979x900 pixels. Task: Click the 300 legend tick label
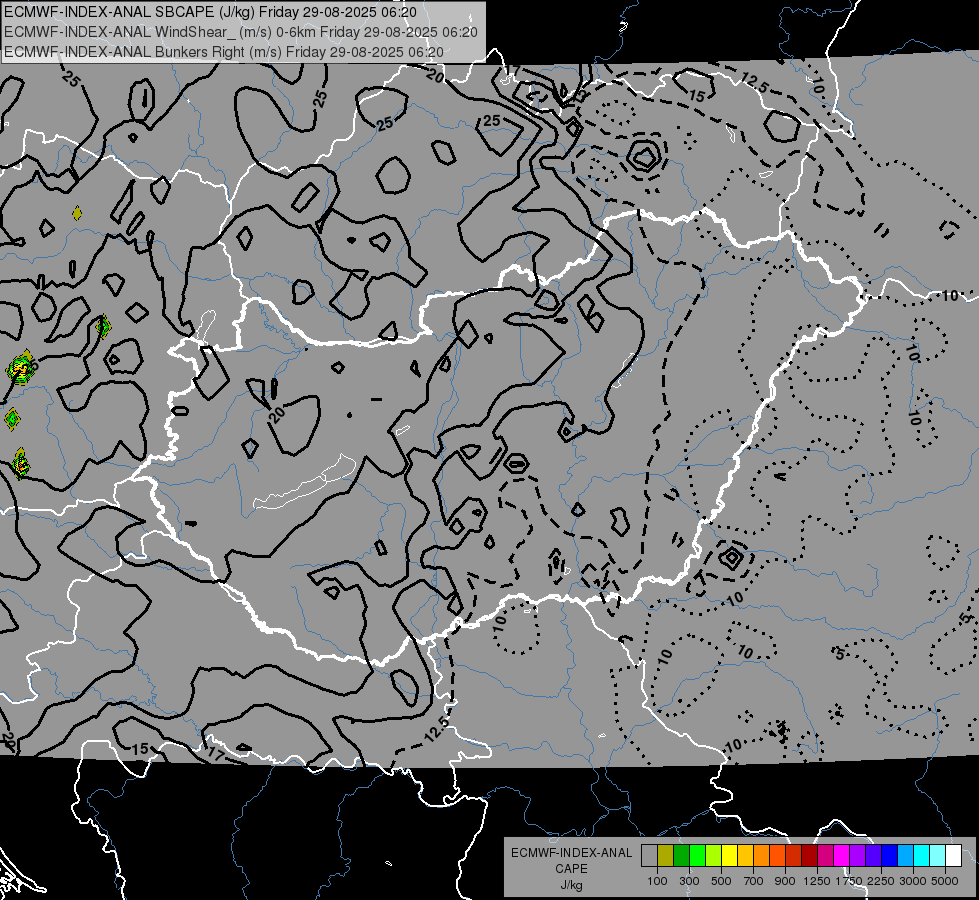coord(689,881)
